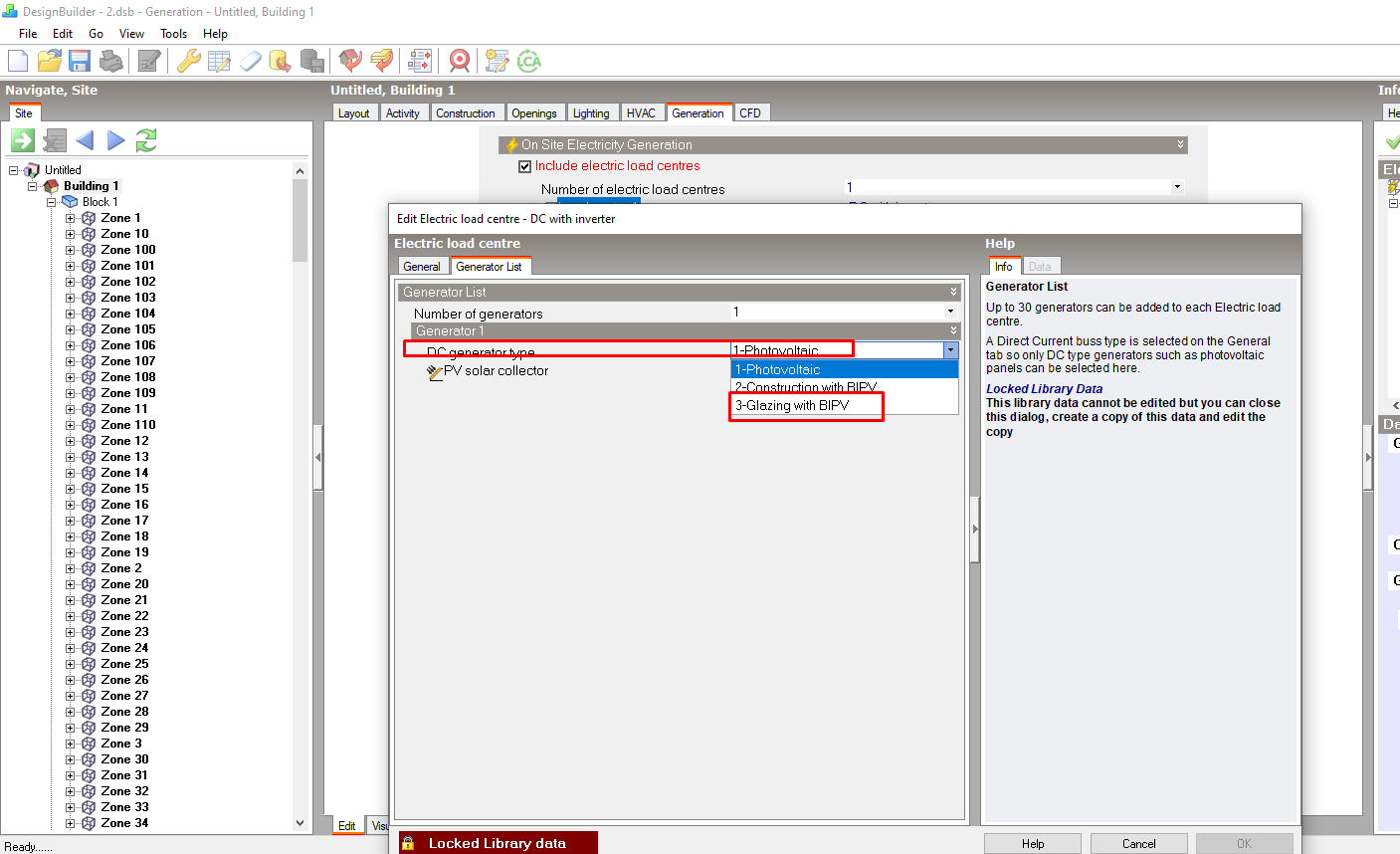The height and width of the screenshot is (854, 1400).
Task: Click the Help button in dialog
Action: click(1033, 843)
